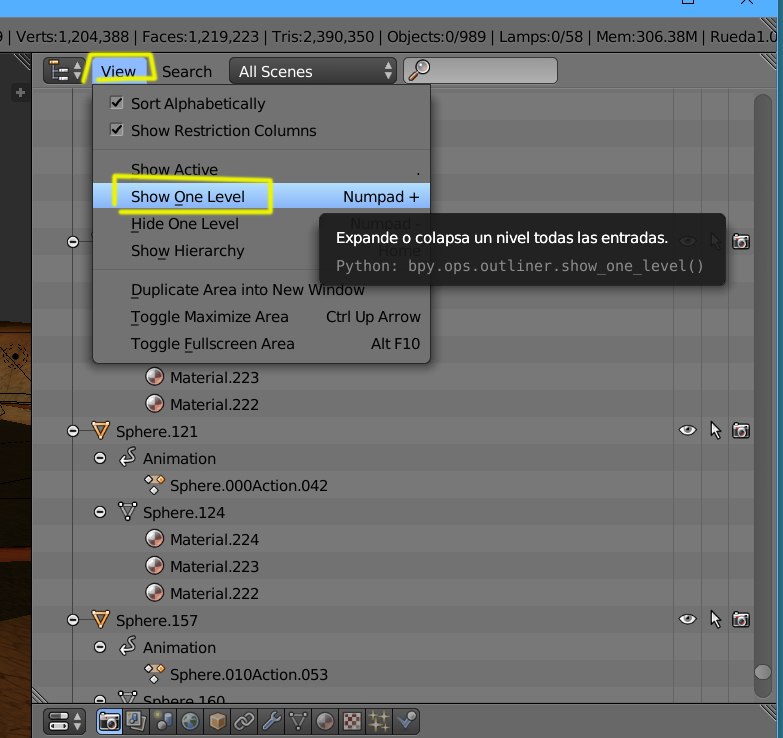
Task: Toggle selectability cursor icon for Sphere.157
Action: 715,620
